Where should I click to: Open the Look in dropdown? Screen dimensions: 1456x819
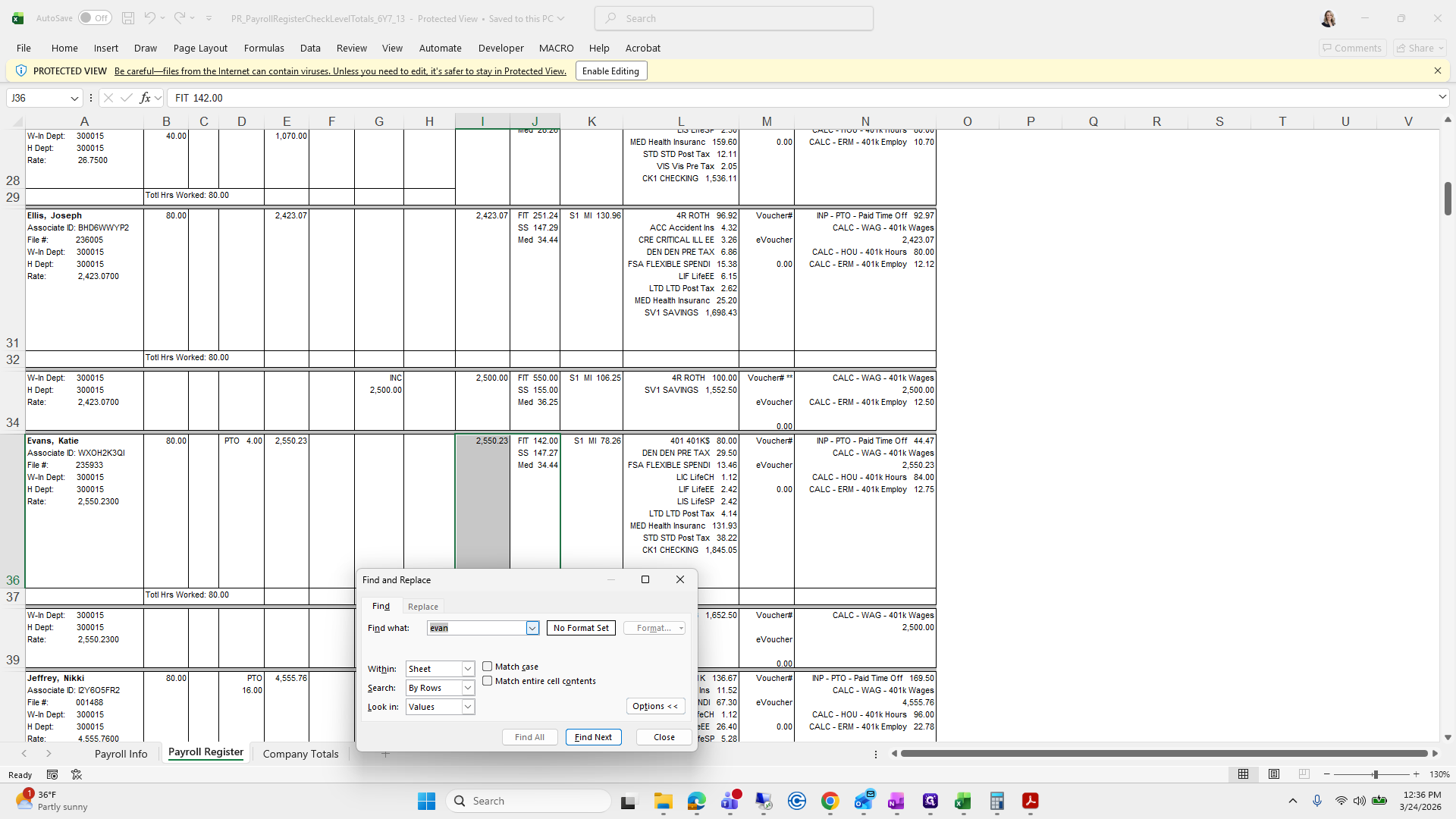[468, 707]
